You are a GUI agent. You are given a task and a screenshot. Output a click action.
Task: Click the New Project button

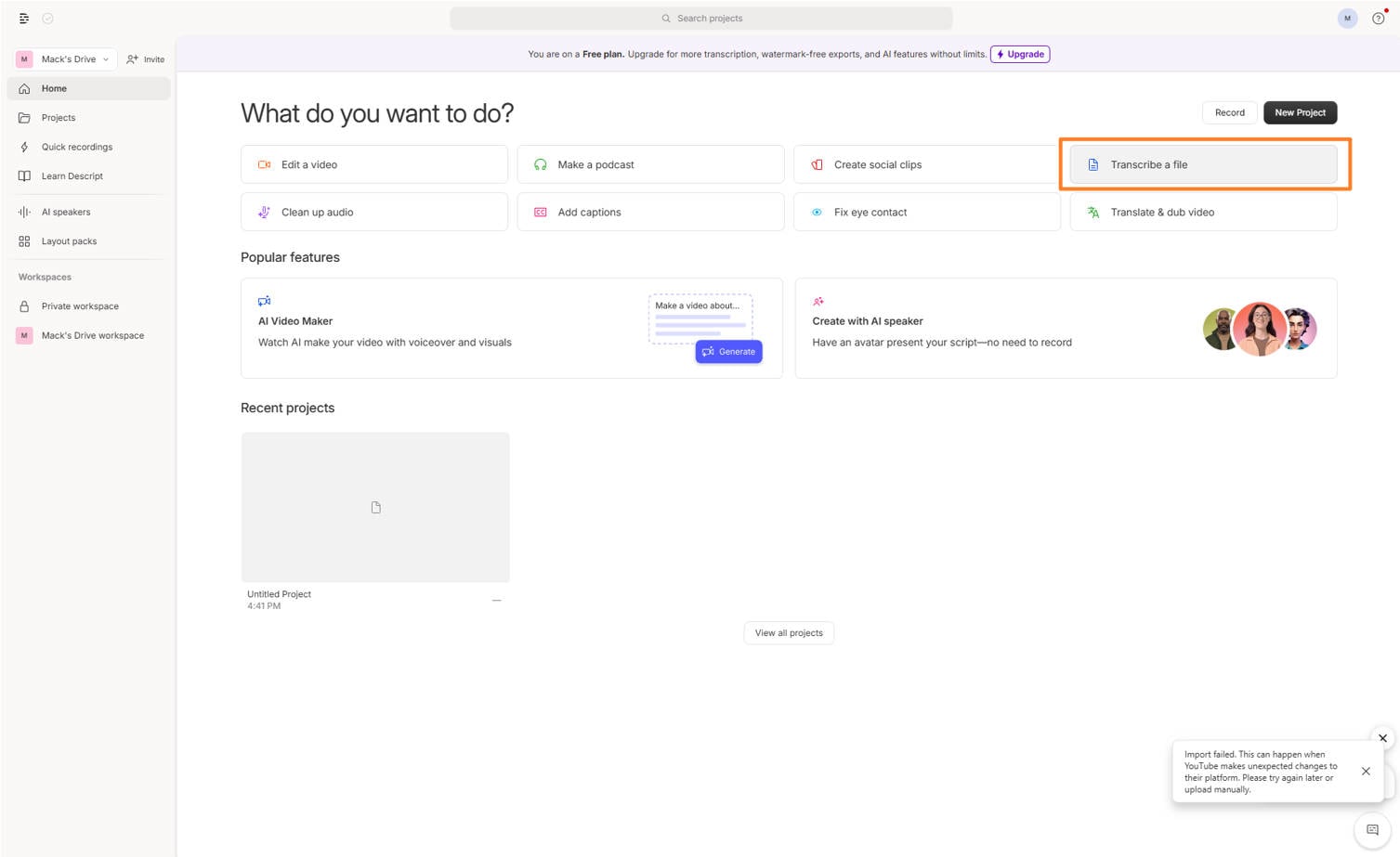(x=1300, y=112)
